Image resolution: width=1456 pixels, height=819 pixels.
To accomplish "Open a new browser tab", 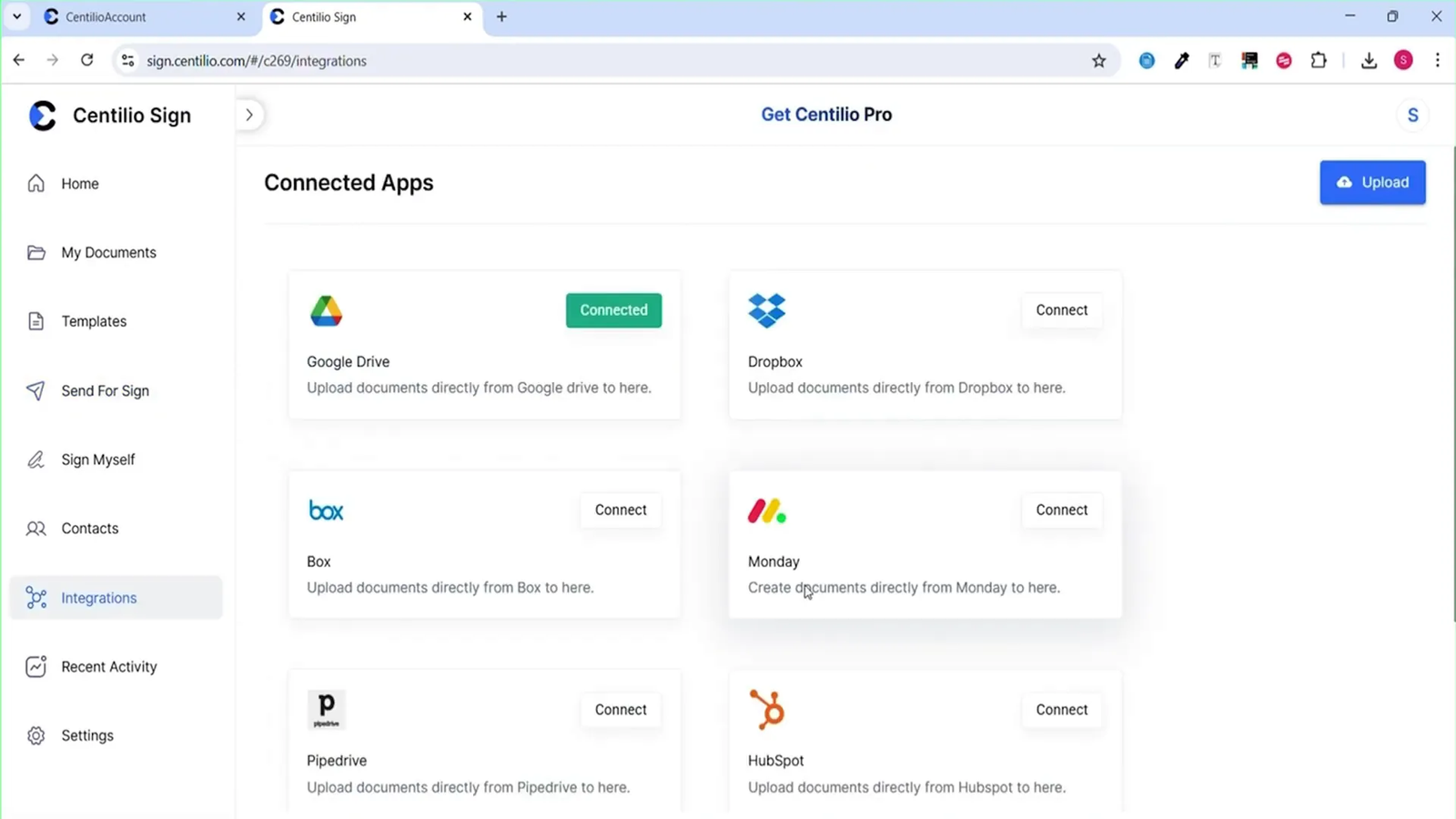I will (x=501, y=16).
